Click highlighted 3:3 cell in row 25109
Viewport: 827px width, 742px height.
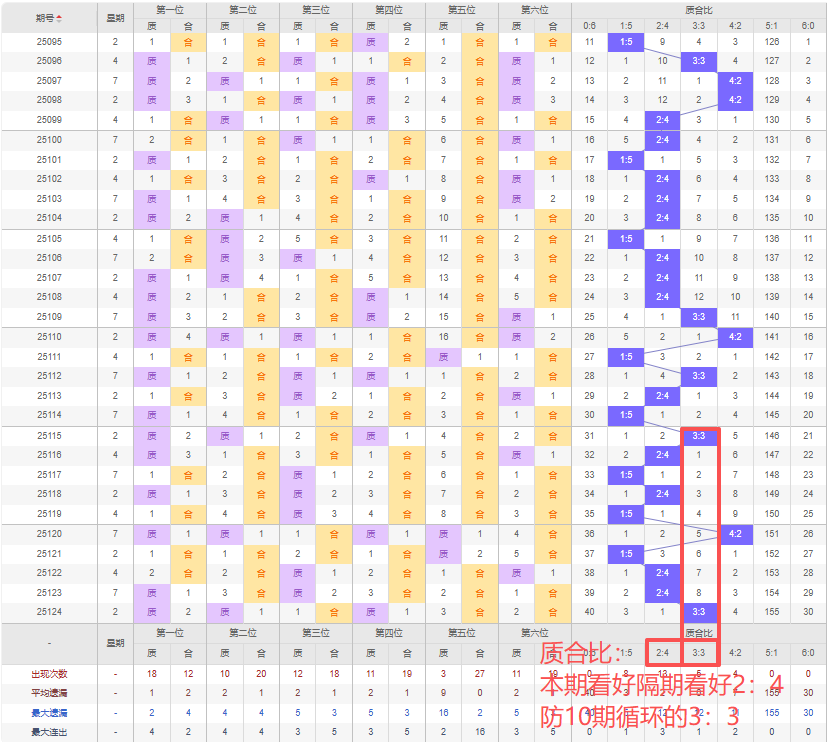click(x=699, y=317)
